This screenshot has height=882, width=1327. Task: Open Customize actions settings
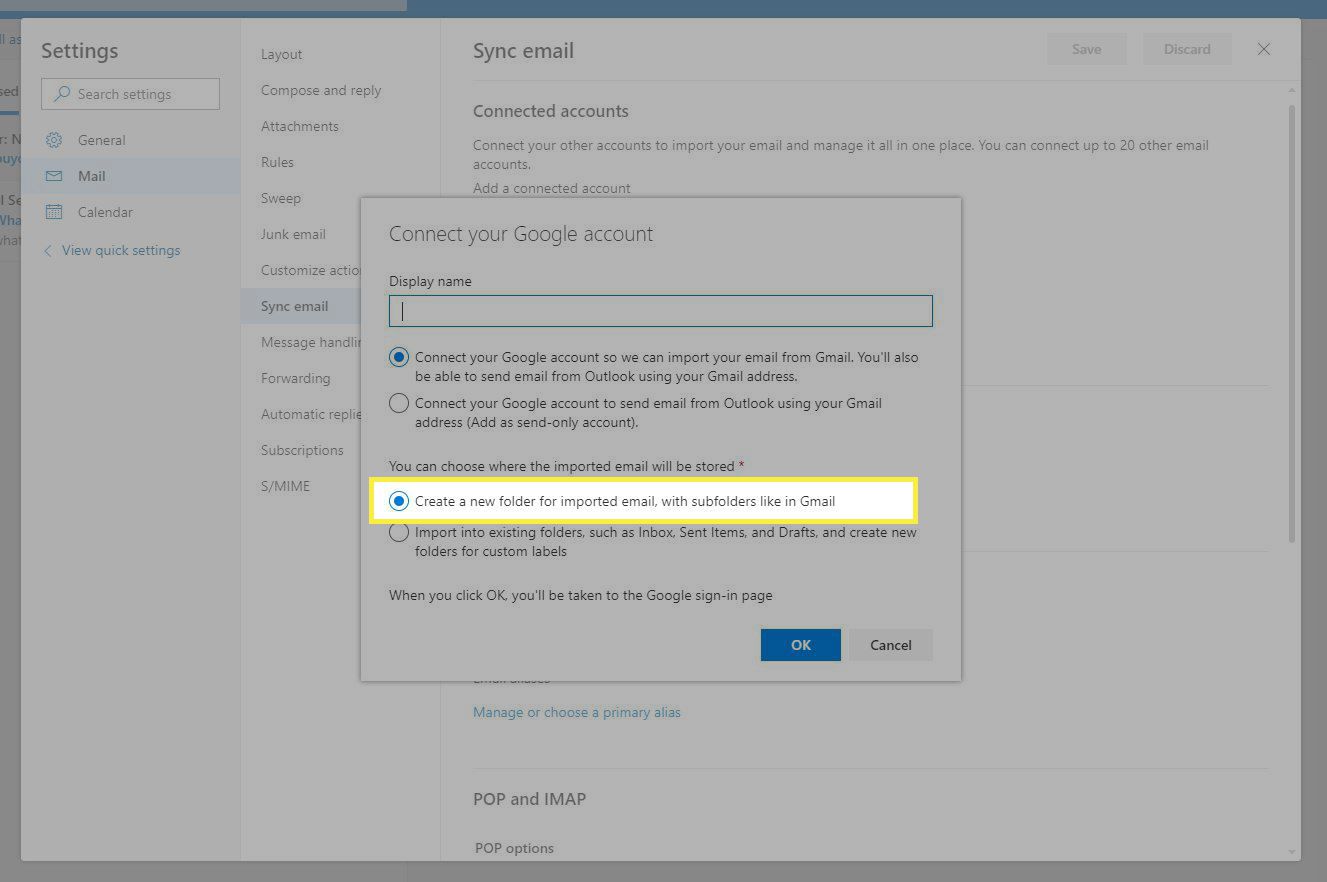pyautogui.click(x=311, y=270)
